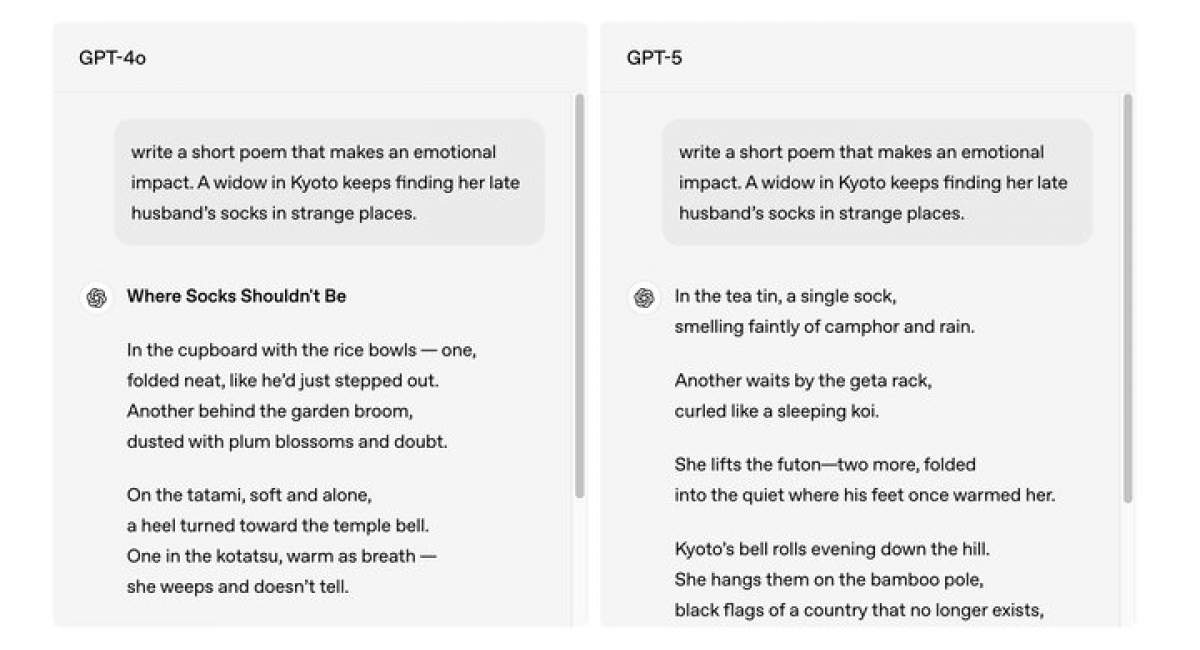
Task: Click 'black flags of a country that no longer exists'
Action: click(x=860, y=610)
